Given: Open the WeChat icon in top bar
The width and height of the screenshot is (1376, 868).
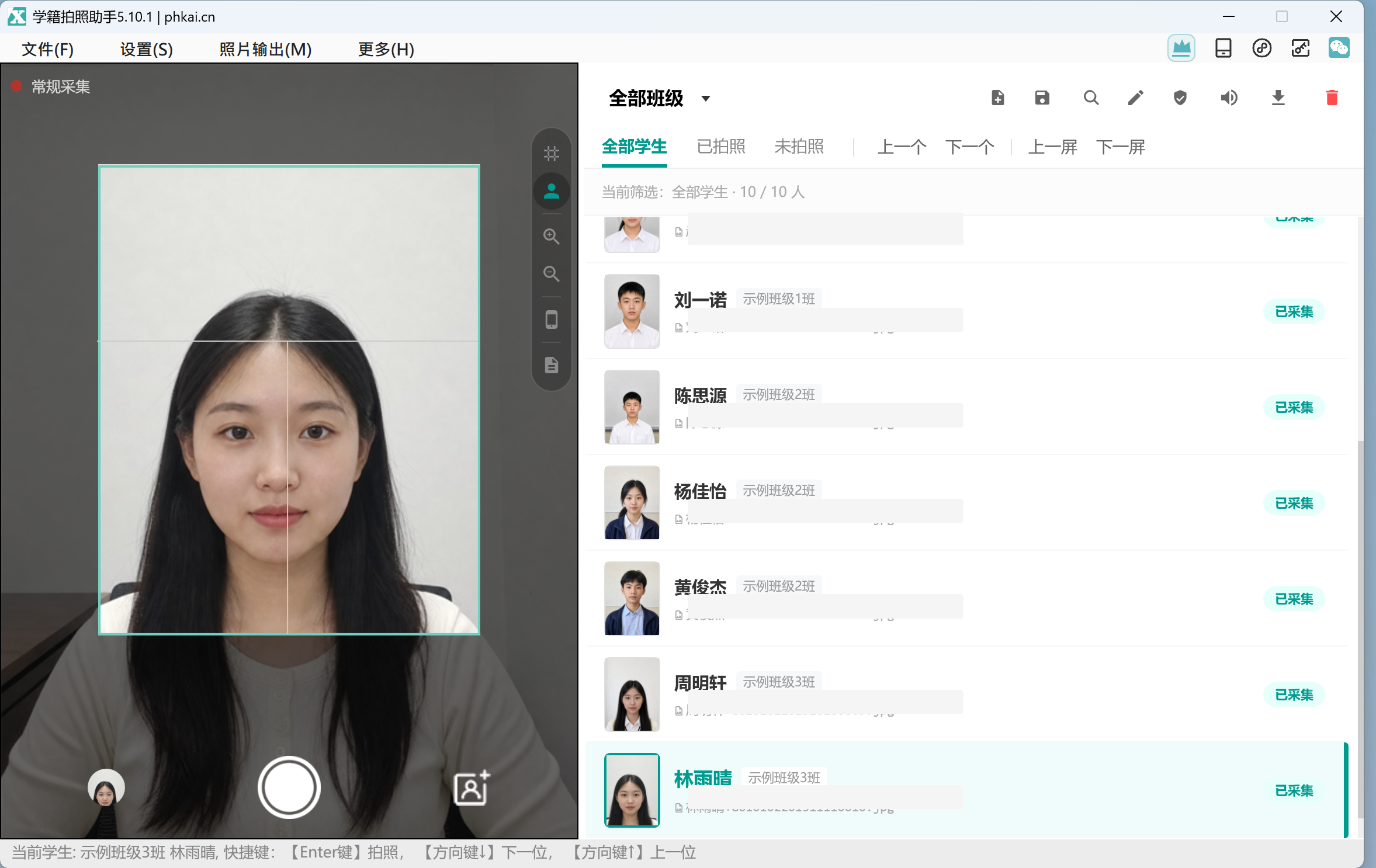Looking at the screenshot, I should tap(1339, 48).
